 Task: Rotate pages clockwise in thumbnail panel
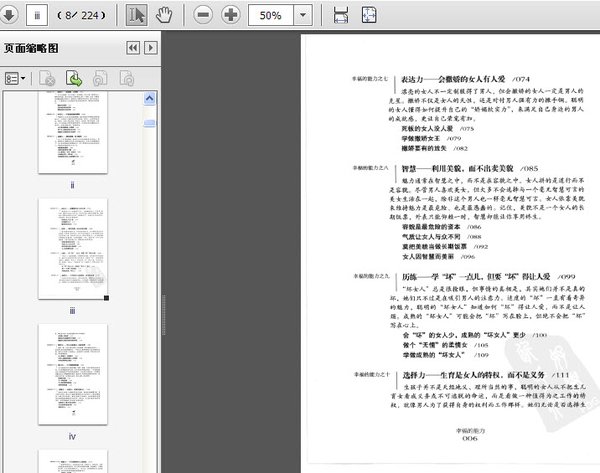[x=126, y=77]
